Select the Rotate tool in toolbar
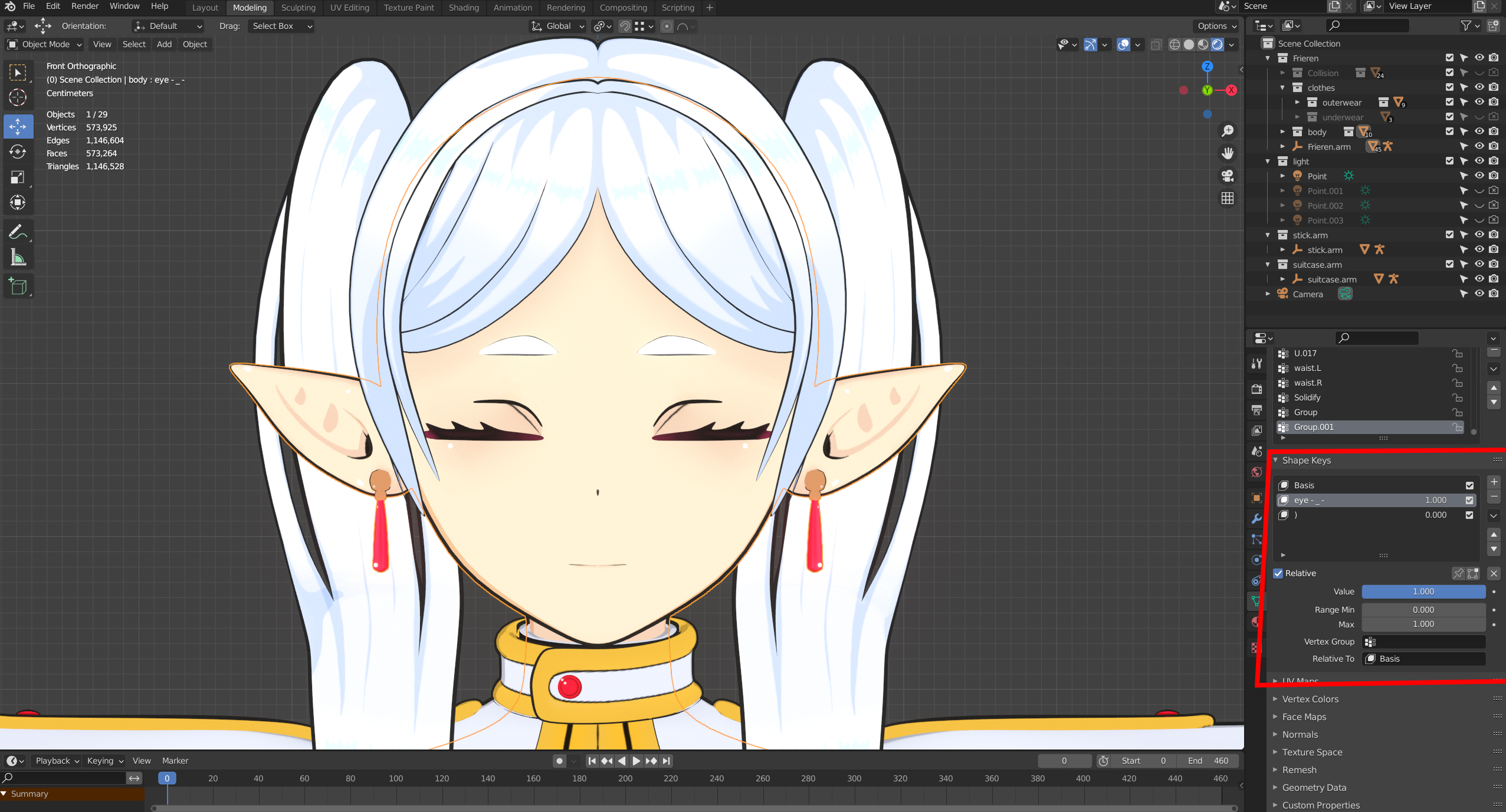1506x812 pixels. click(x=18, y=152)
